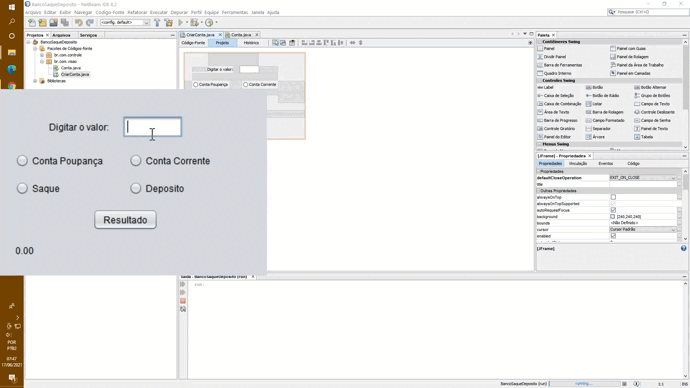Viewport: 690px width, 388px height.
Task: Open the Windows Start menu
Action: (x=12, y=7)
